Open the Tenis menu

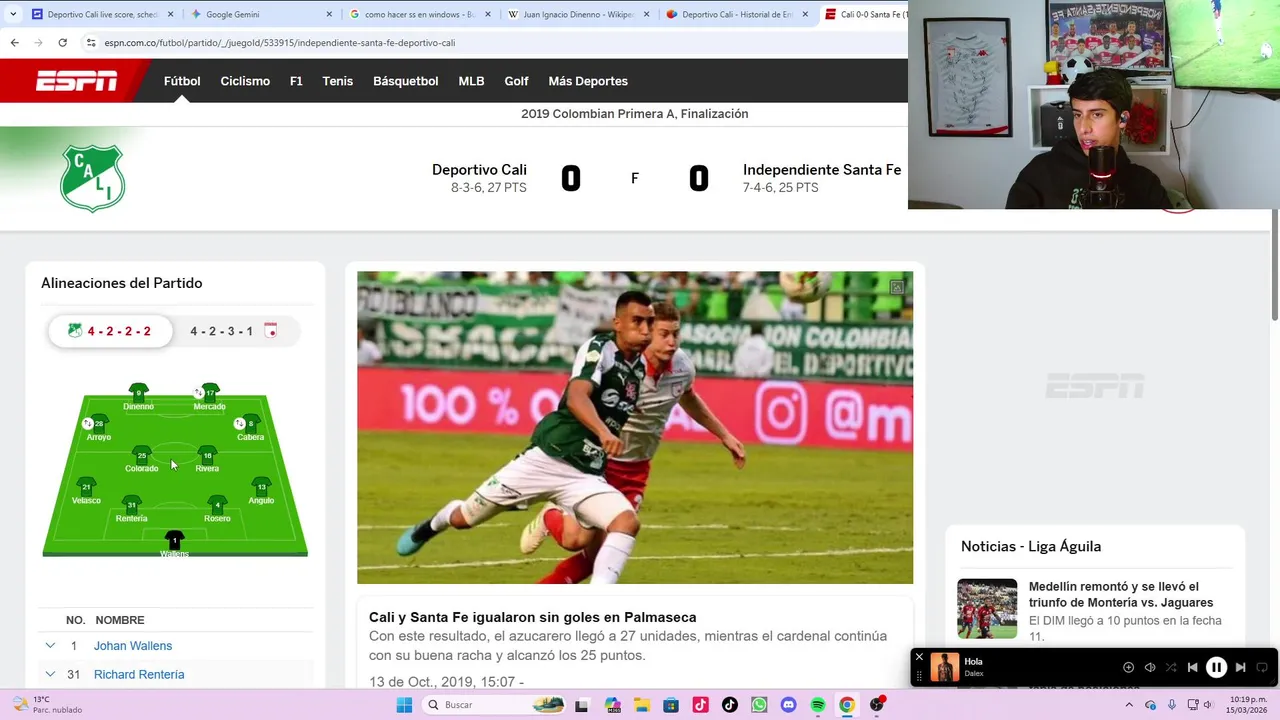pyautogui.click(x=338, y=81)
